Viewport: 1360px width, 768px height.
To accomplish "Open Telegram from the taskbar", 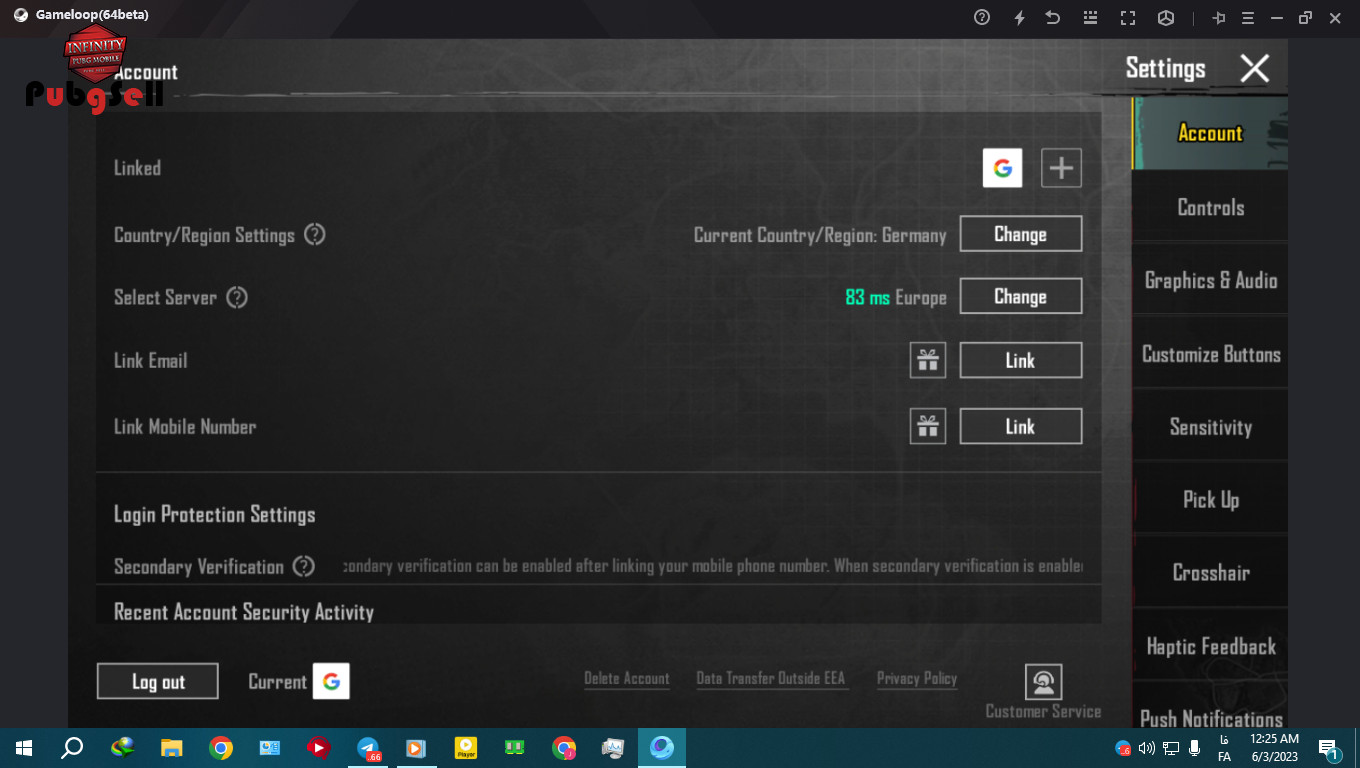I will 368,747.
